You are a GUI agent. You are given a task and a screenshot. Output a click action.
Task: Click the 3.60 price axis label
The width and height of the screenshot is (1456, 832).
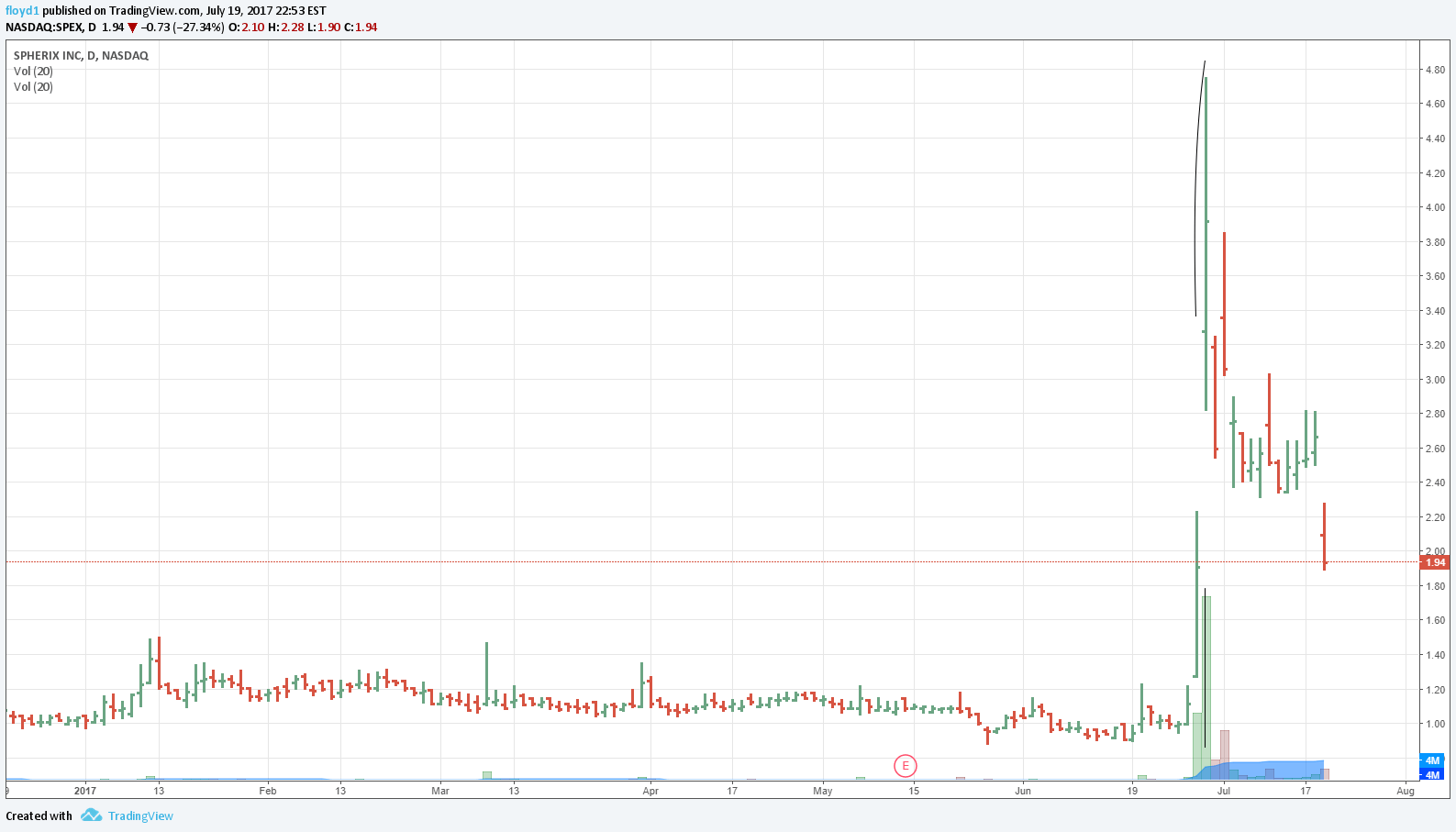click(x=1435, y=276)
